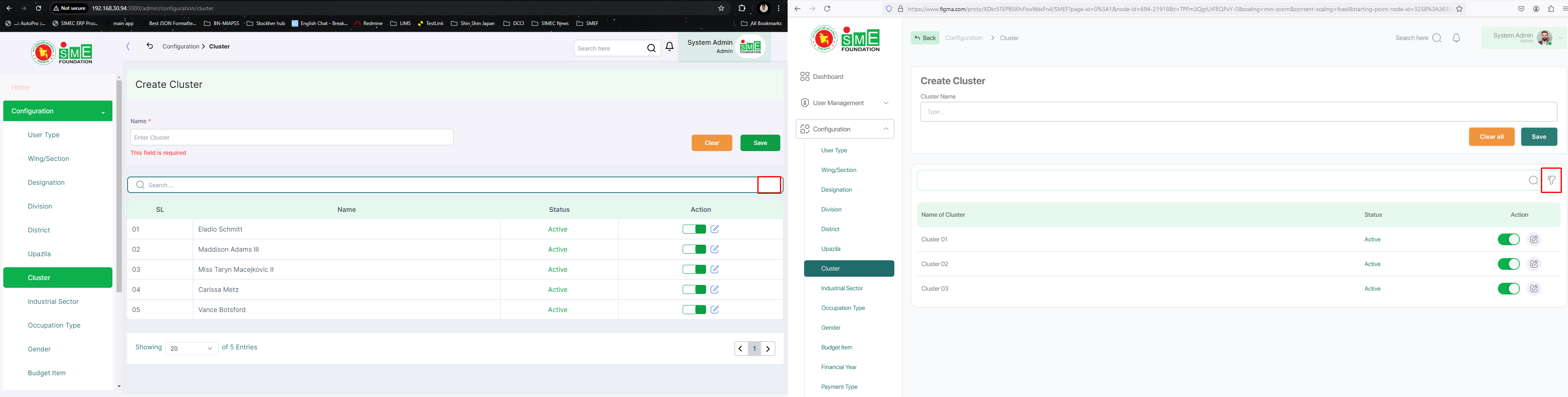Viewport: 1568px width, 397px height.
Task: Click the Back button in Figma header
Action: click(x=925, y=38)
